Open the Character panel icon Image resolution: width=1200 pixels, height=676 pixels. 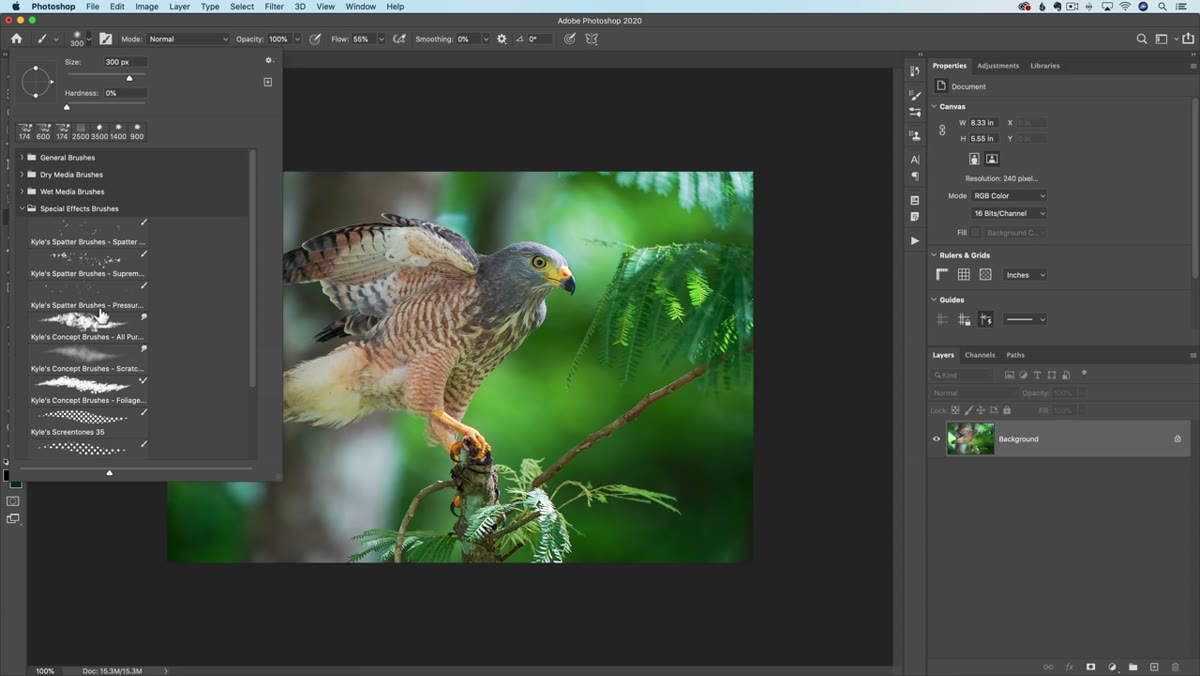pos(915,159)
